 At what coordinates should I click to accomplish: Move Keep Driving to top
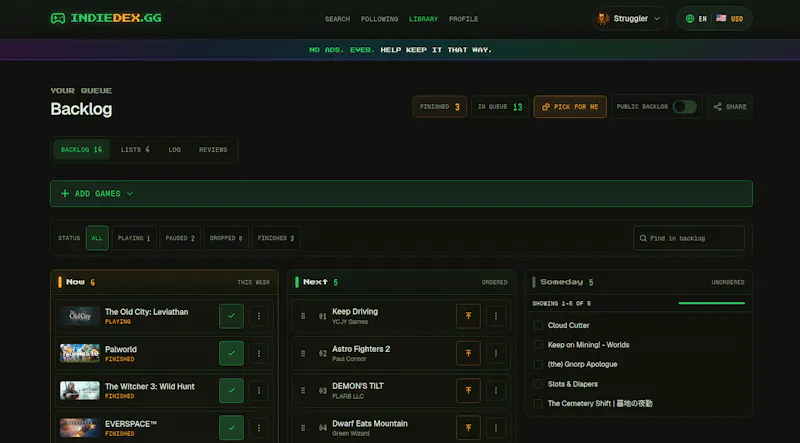(468, 316)
